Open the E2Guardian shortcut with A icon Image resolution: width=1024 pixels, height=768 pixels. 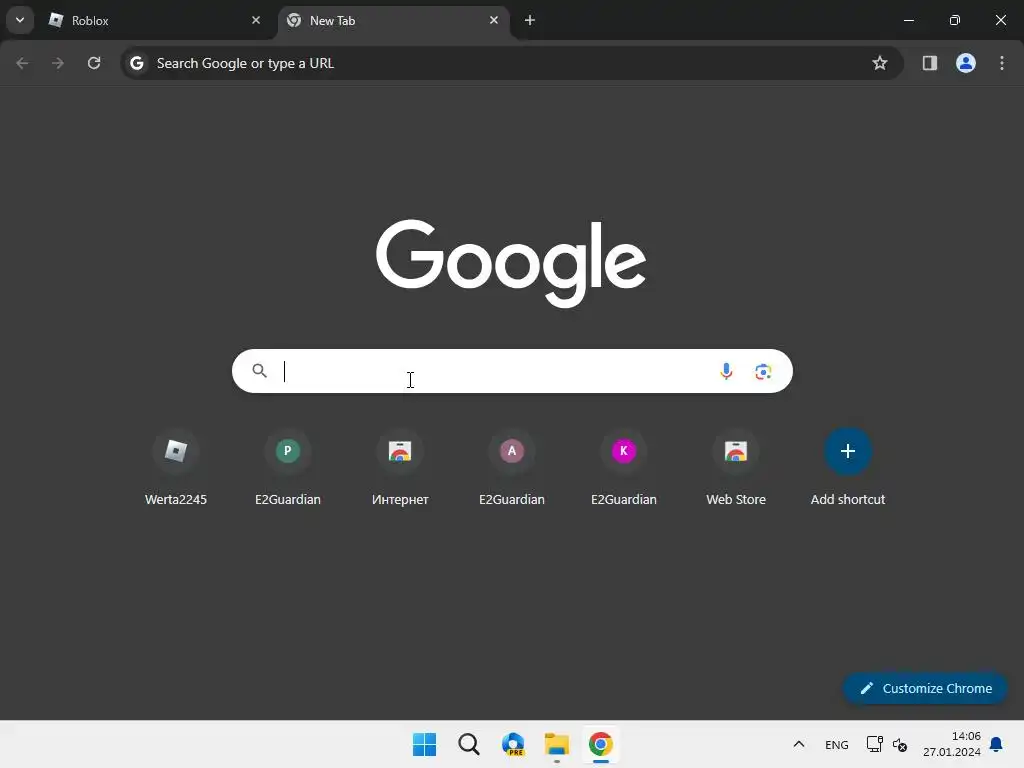[x=512, y=468]
